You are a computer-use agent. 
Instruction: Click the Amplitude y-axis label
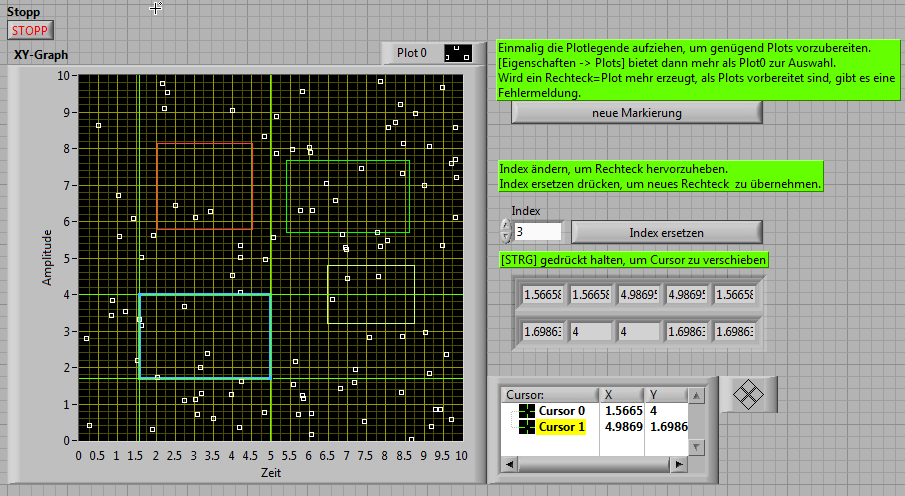(47, 258)
